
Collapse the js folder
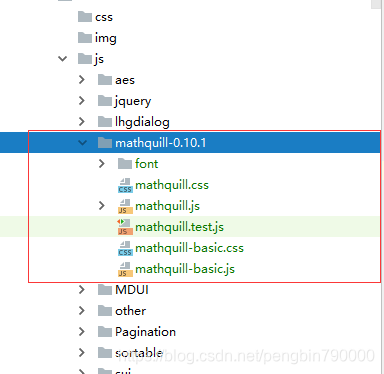[x=62, y=59]
